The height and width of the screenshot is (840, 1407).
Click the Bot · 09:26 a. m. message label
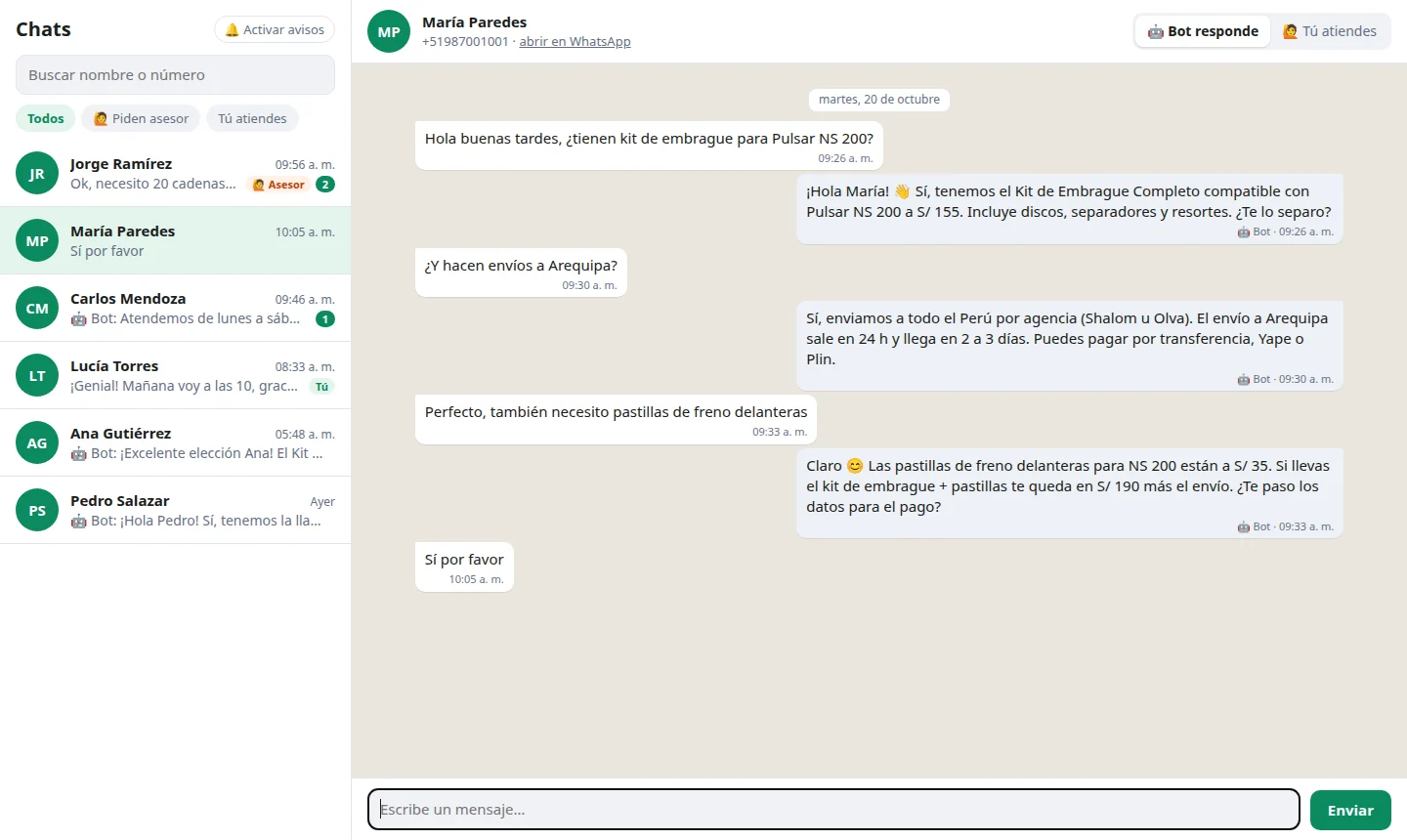(1285, 232)
